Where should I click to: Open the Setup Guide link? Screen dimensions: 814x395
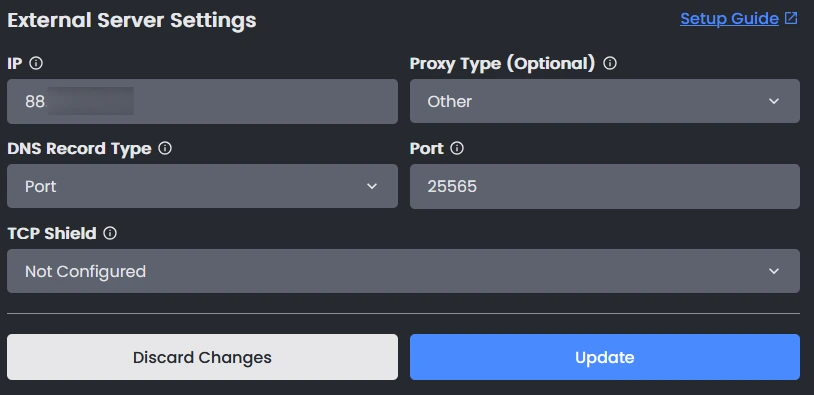coord(729,19)
